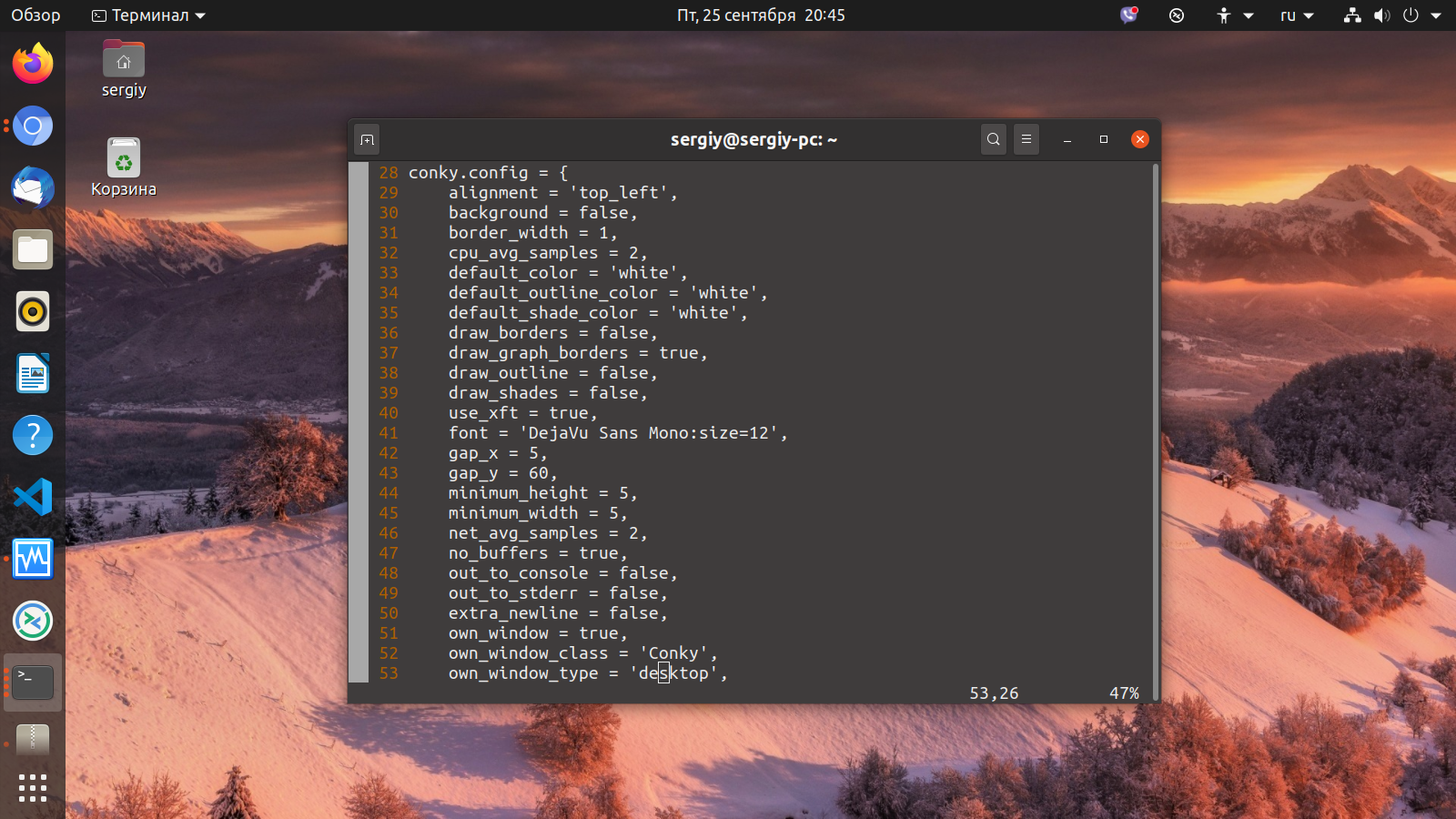The image size is (1456, 819).
Task: Open the terminal search icon
Action: (994, 139)
